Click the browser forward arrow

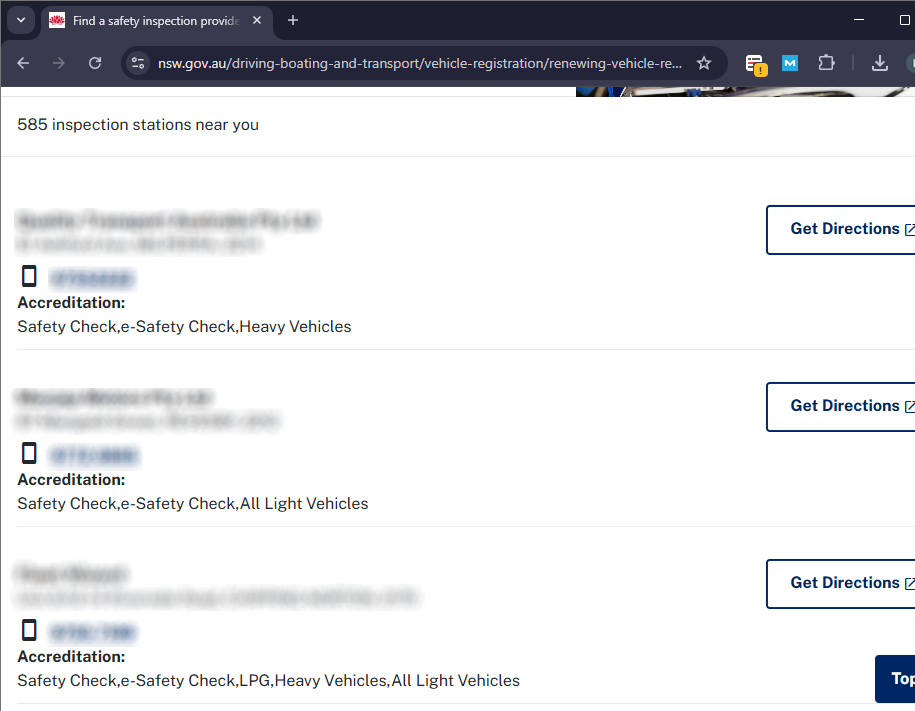click(59, 63)
